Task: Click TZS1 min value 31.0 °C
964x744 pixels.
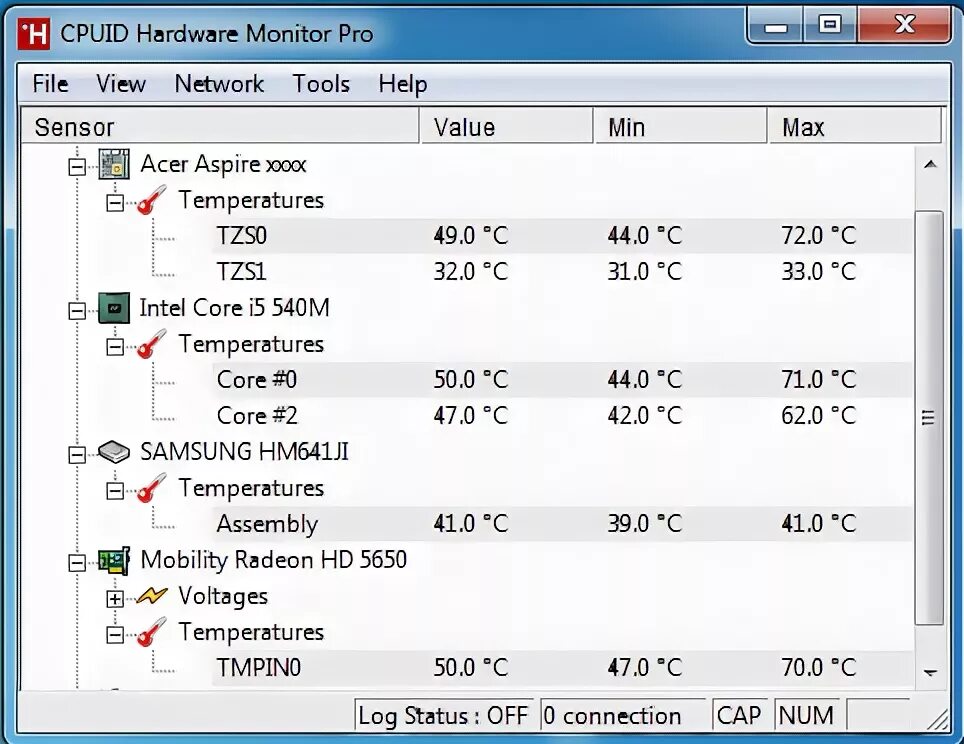Action: coord(644,272)
